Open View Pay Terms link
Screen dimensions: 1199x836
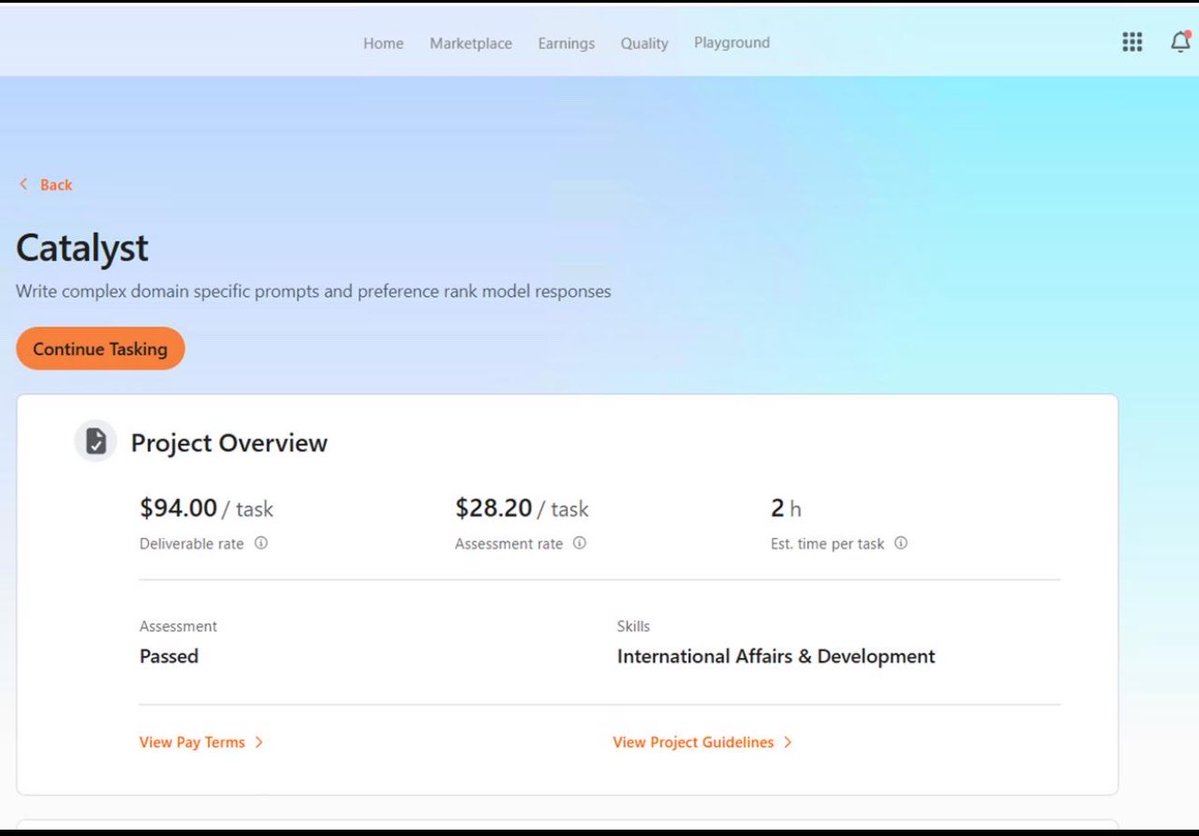point(192,742)
